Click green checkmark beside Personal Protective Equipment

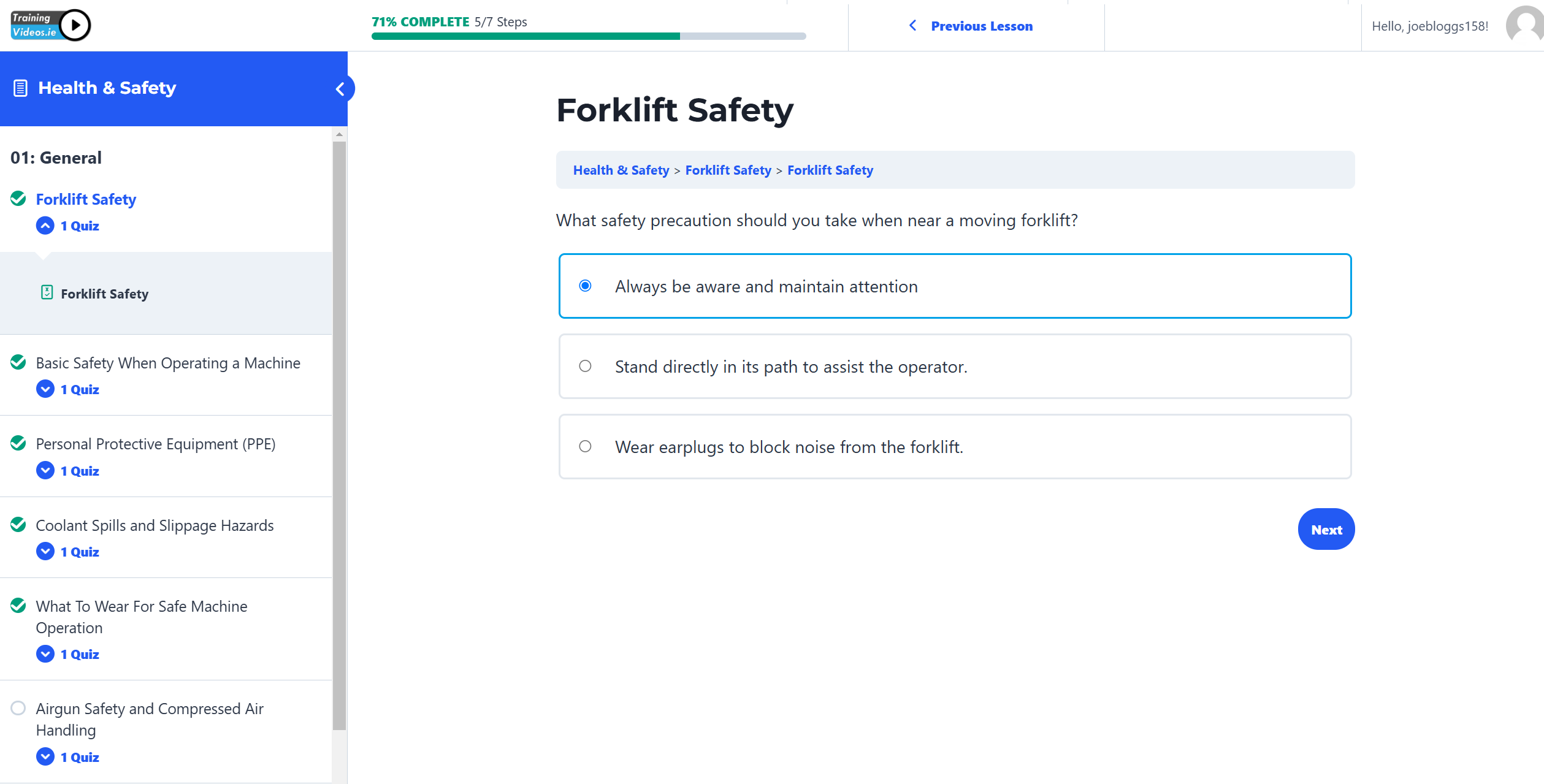[x=18, y=443]
